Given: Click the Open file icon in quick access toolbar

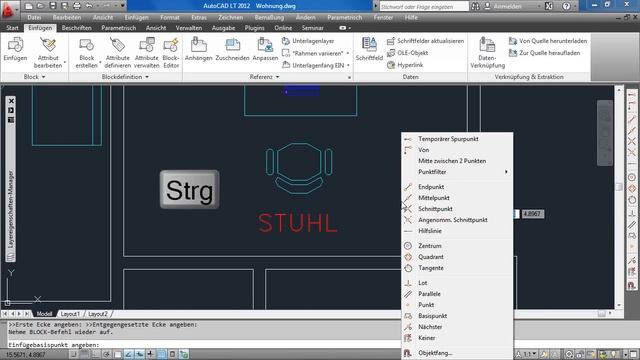Looking at the screenshot, I should 40,6.
